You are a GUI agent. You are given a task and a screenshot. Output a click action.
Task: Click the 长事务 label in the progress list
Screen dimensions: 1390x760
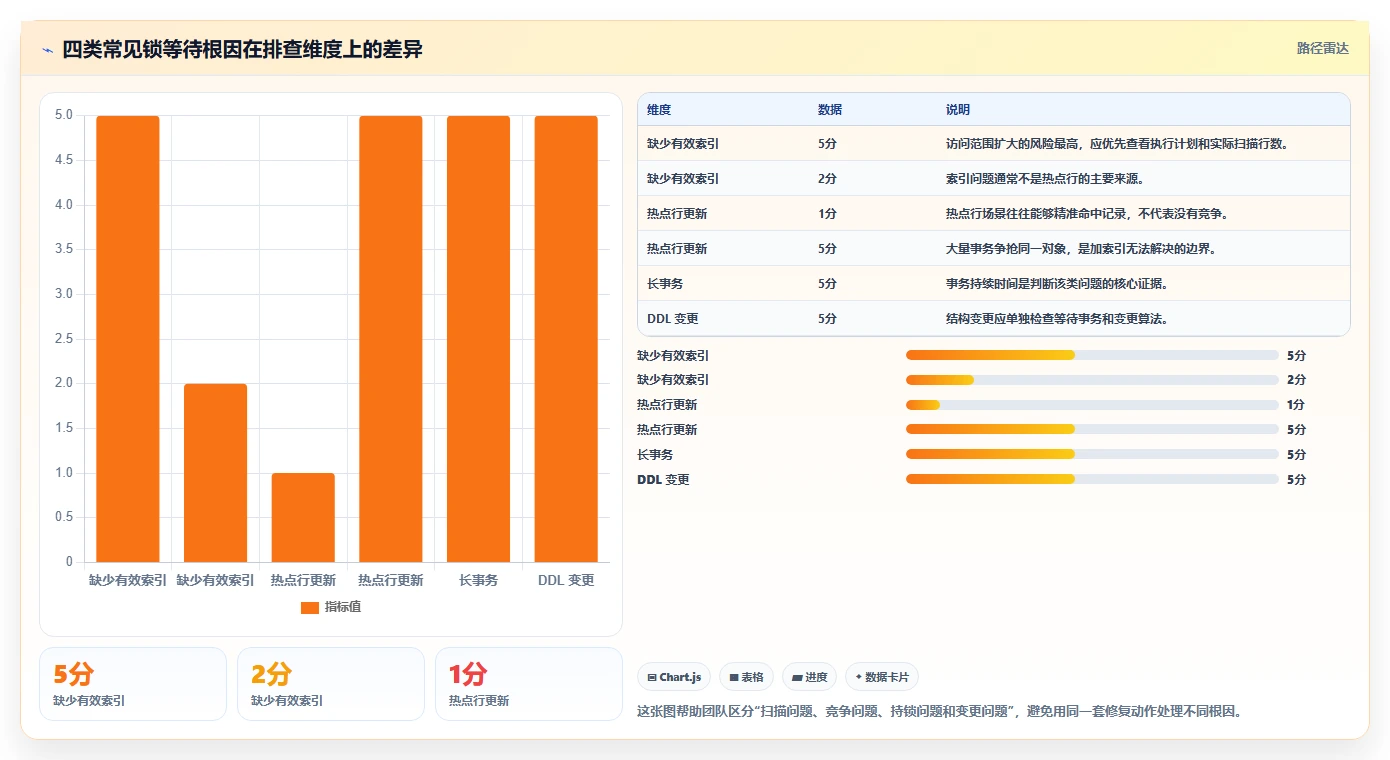coord(655,455)
